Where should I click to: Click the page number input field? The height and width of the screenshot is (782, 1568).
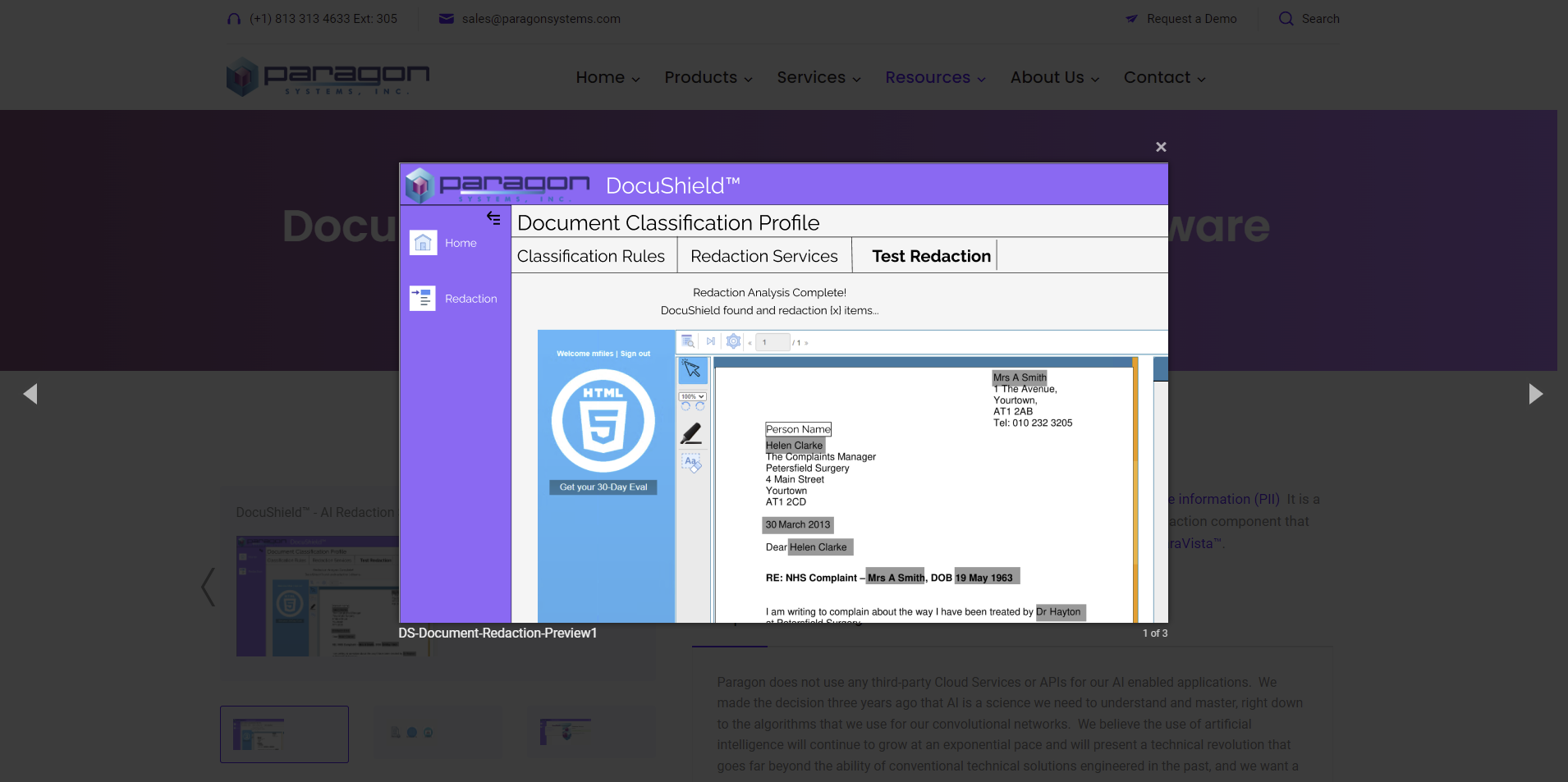(772, 342)
